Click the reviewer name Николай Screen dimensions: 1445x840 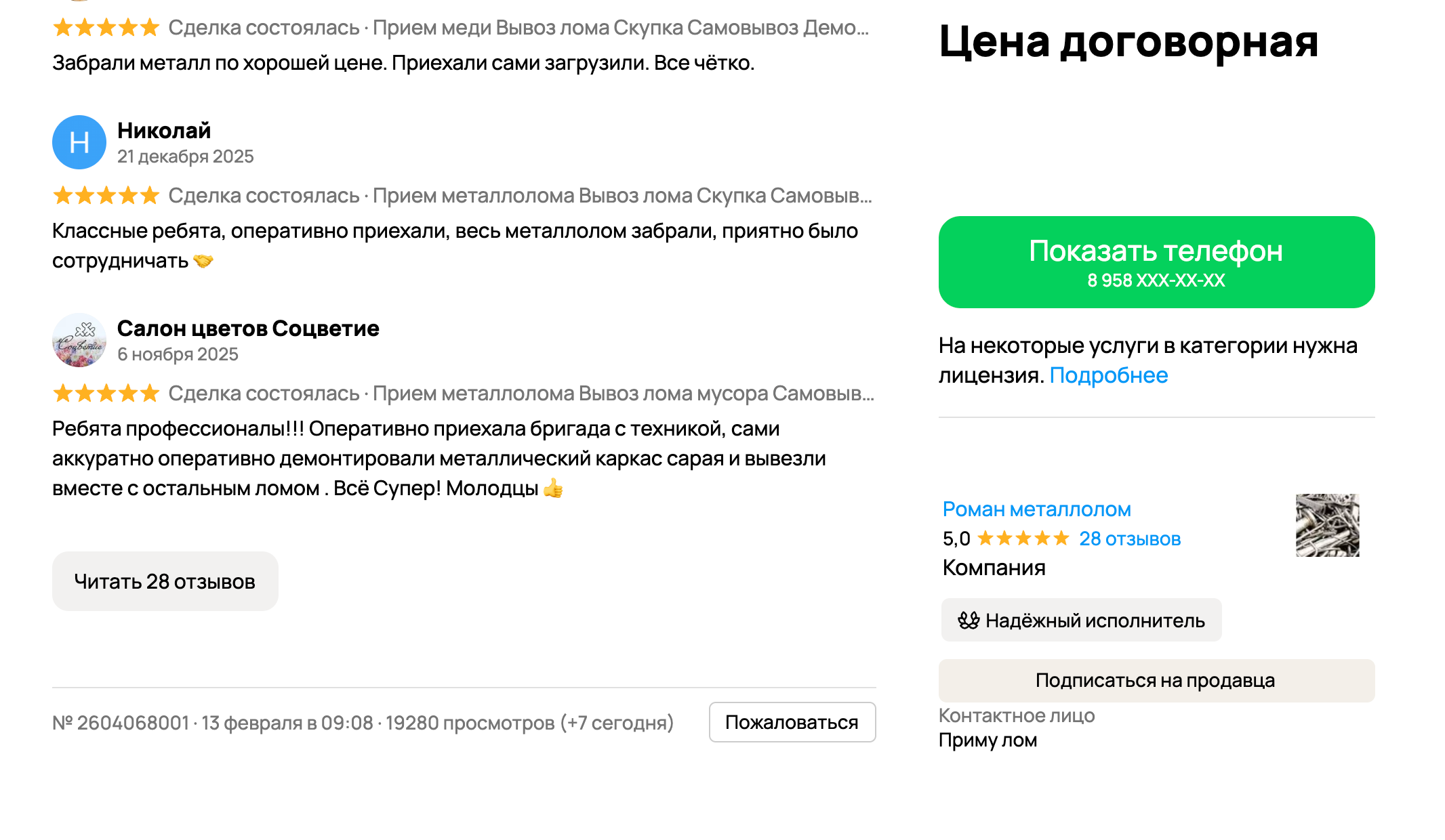coord(164,130)
